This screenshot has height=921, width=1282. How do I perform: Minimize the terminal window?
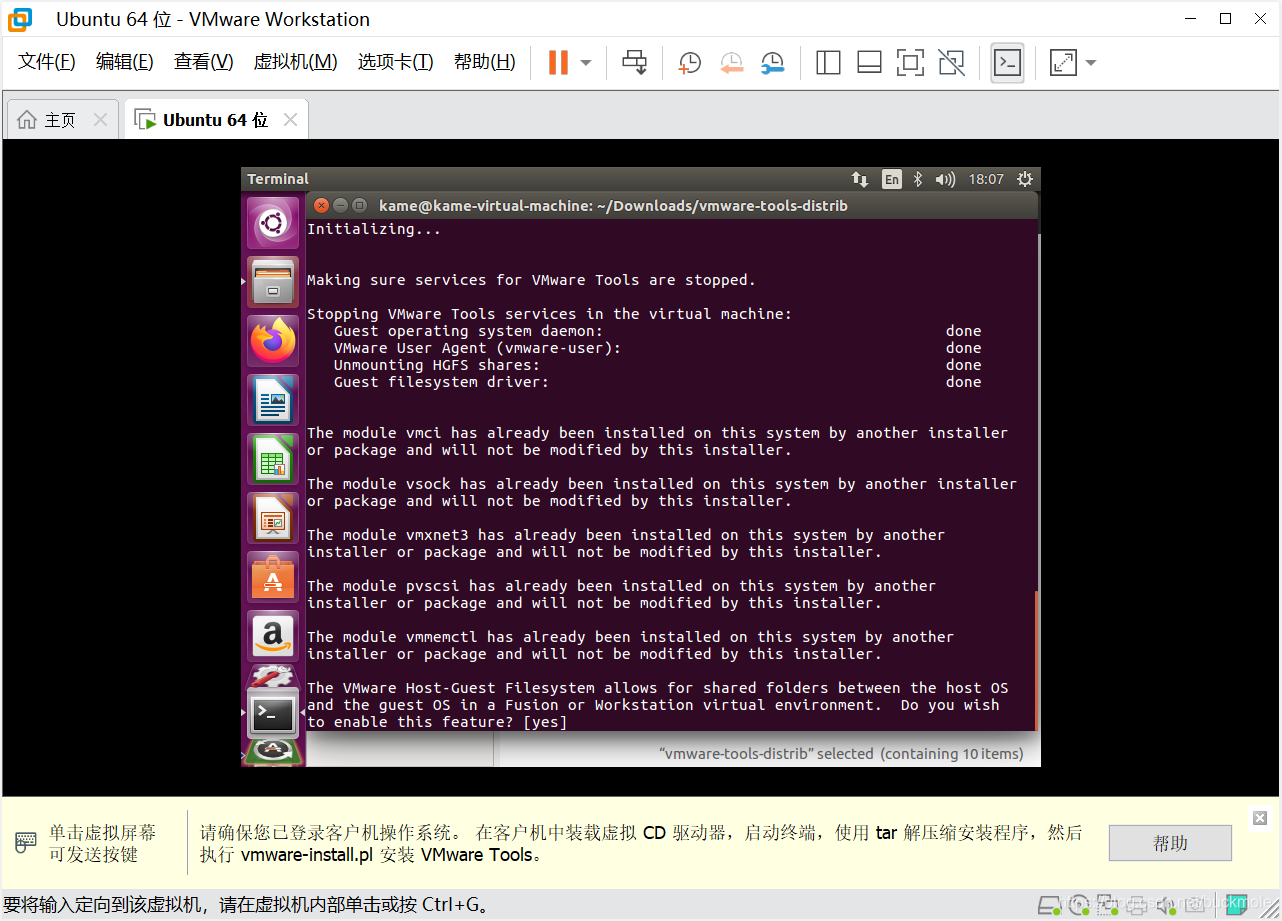tap(340, 205)
